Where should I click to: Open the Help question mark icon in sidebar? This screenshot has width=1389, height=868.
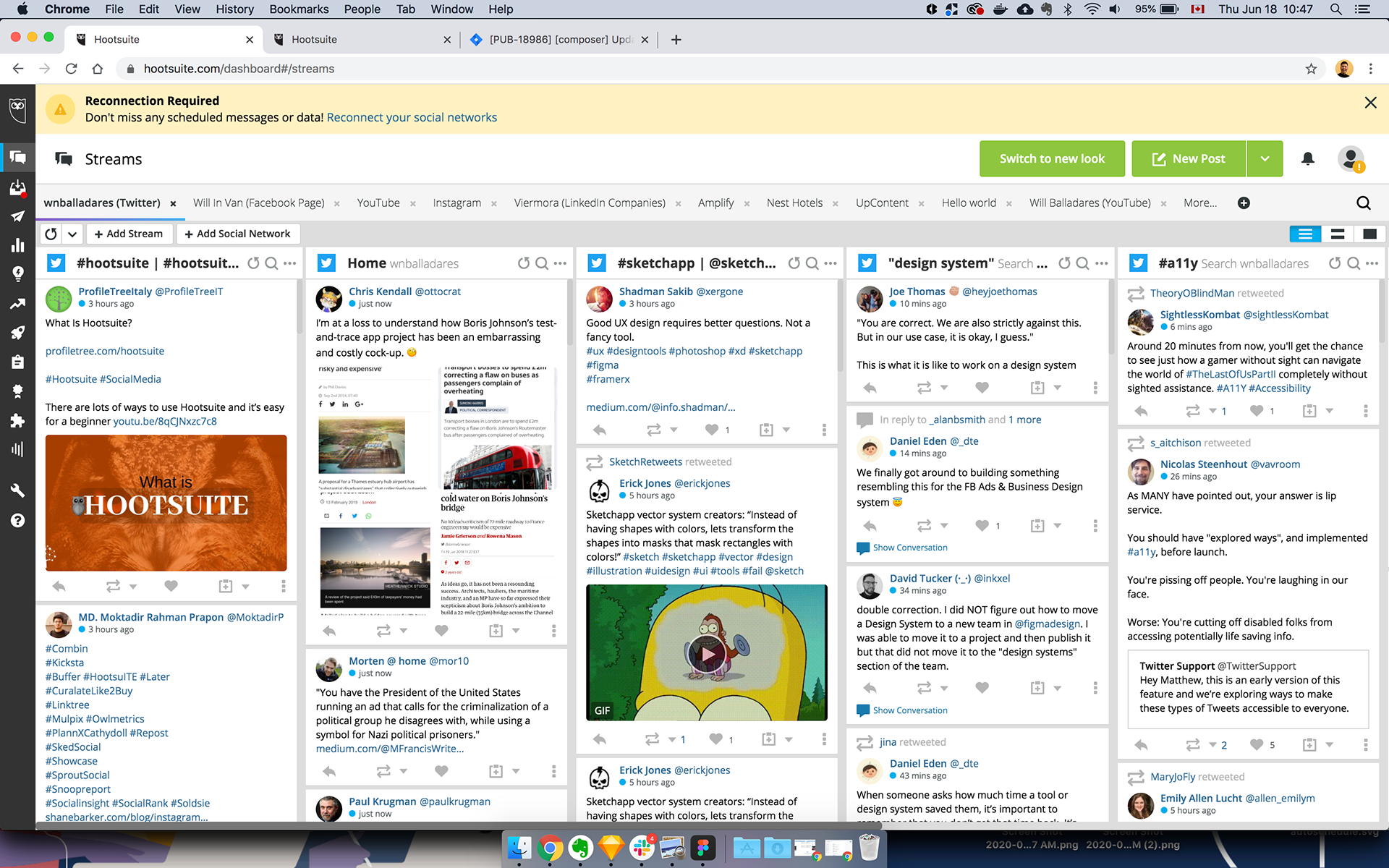(17, 520)
